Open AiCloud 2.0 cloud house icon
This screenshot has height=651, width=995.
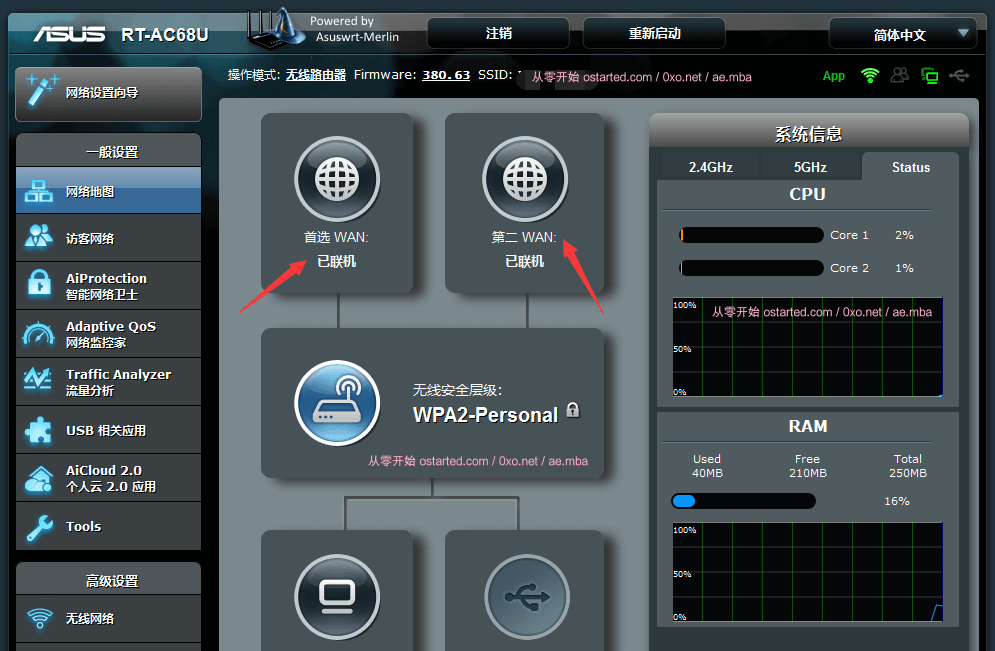(x=39, y=479)
